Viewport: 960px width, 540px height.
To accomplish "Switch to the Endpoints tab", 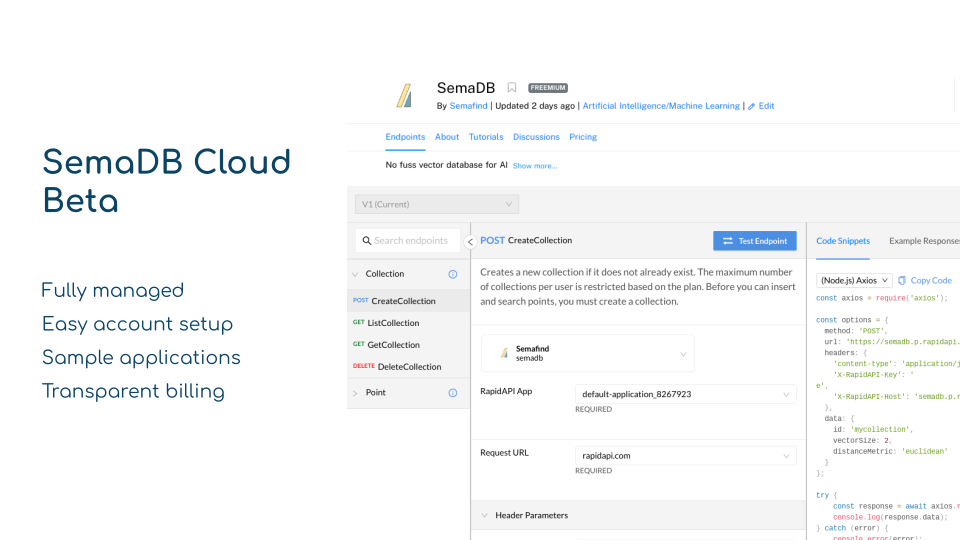I will coord(405,137).
